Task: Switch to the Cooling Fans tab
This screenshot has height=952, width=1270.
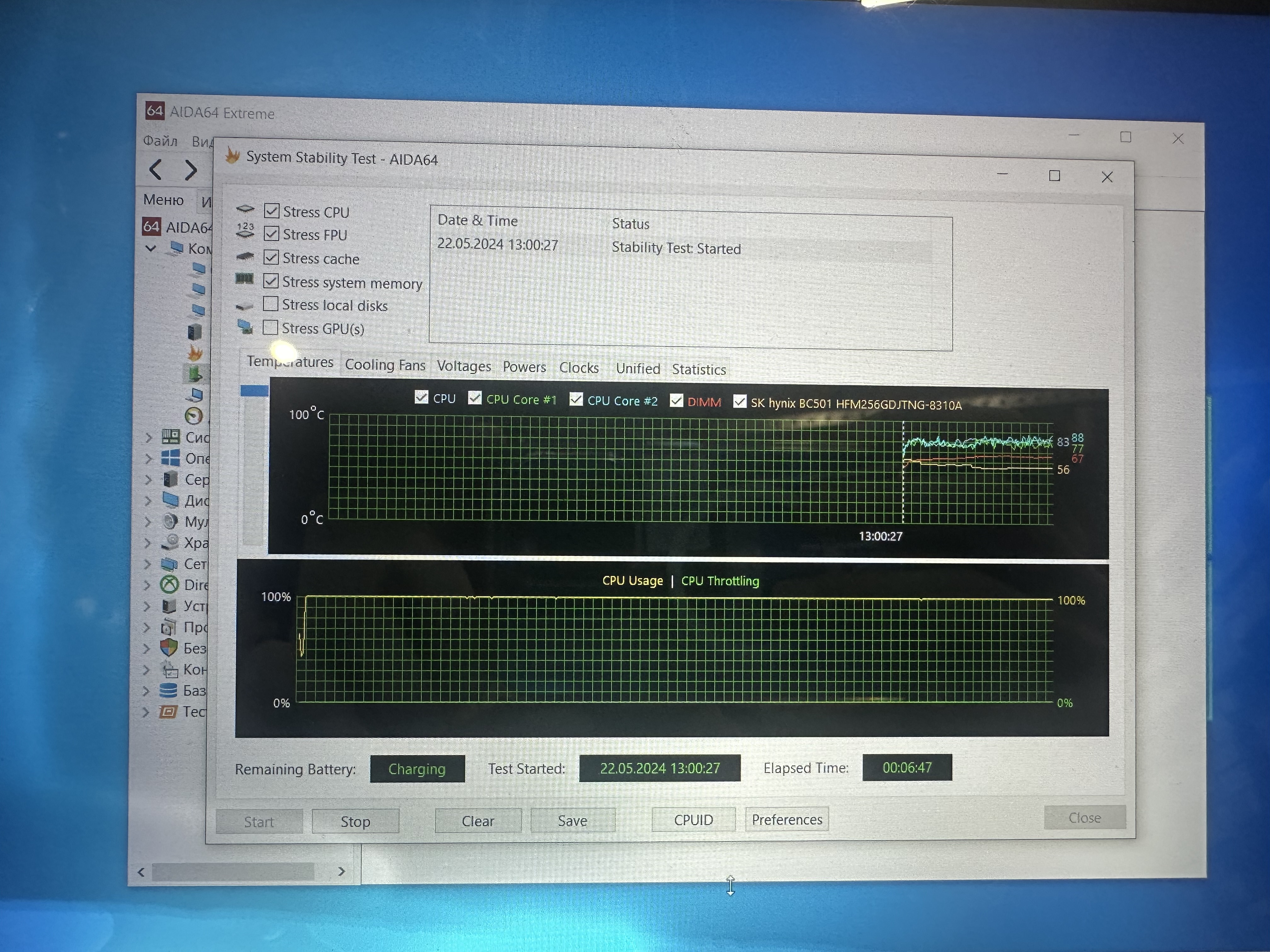Action: pos(385,365)
